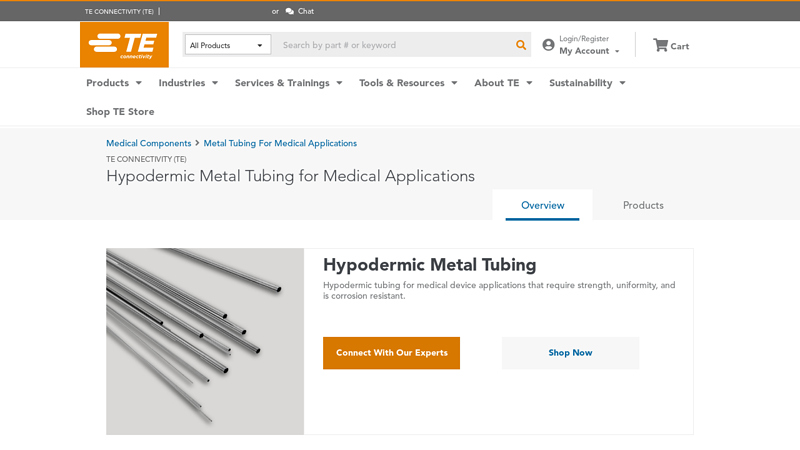Screen dimensions: 800x450
Task: Expand the My Account dropdown
Action: coord(617,51)
